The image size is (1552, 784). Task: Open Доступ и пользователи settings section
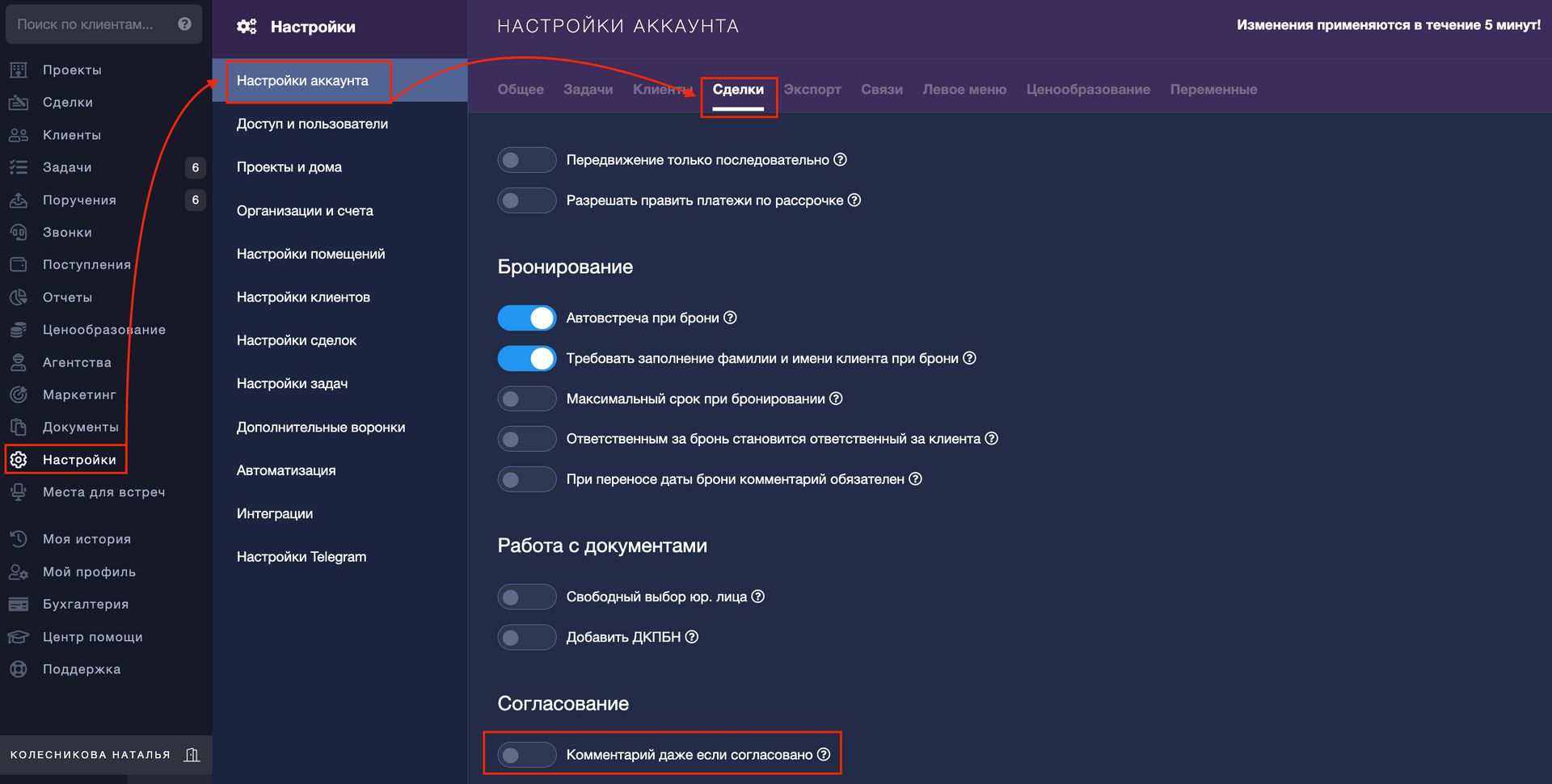[x=312, y=124]
